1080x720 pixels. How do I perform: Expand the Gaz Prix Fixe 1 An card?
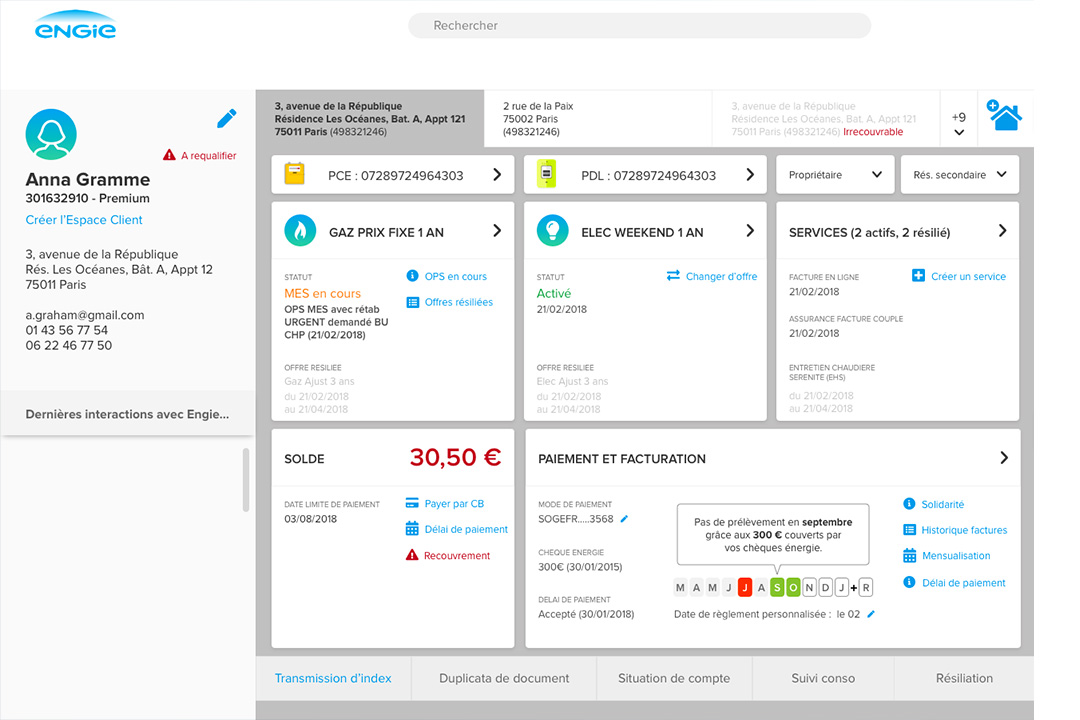pos(497,231)
